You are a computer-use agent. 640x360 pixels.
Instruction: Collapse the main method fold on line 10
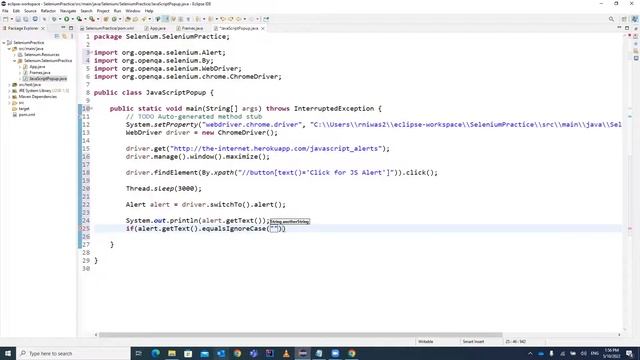[92, 109]
